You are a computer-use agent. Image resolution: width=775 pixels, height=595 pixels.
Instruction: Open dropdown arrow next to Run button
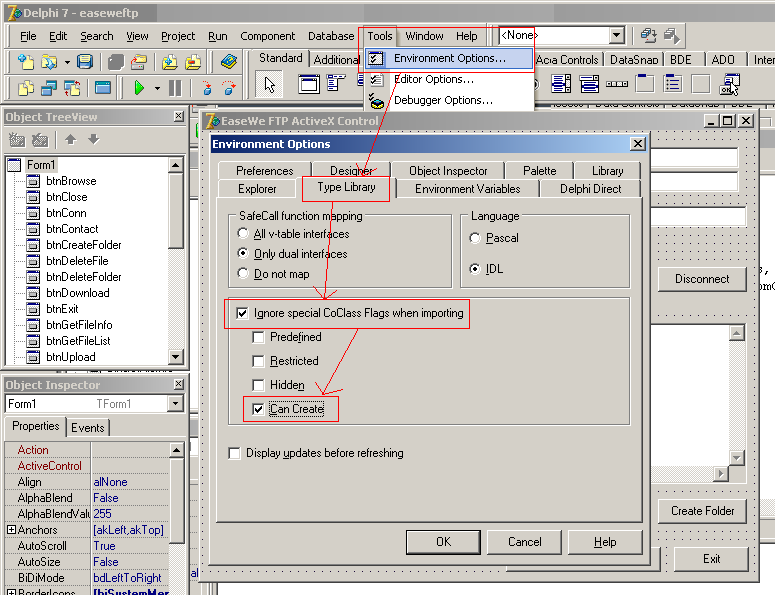pos(157,88)
